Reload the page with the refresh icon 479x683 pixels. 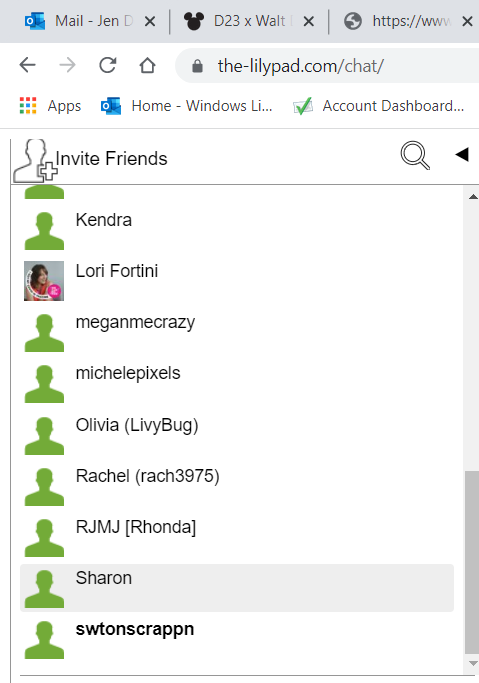click(108, 65)
